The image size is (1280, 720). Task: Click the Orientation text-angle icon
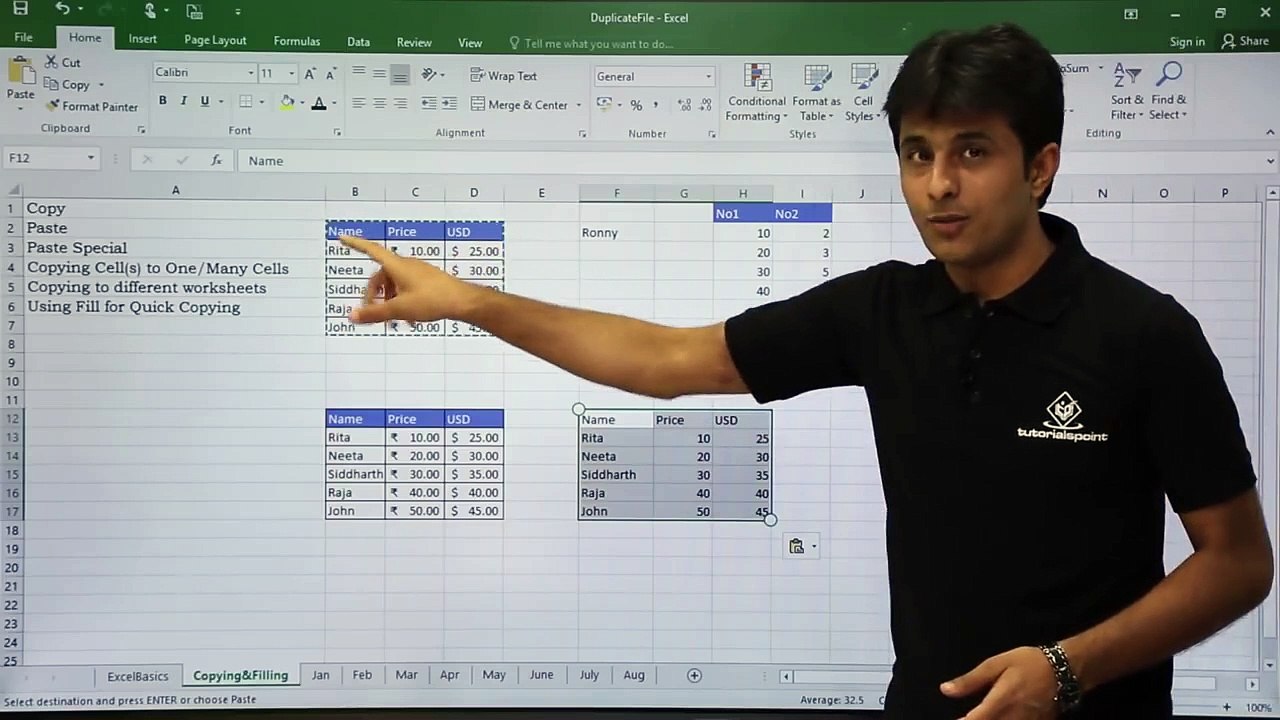click(429, 75)
